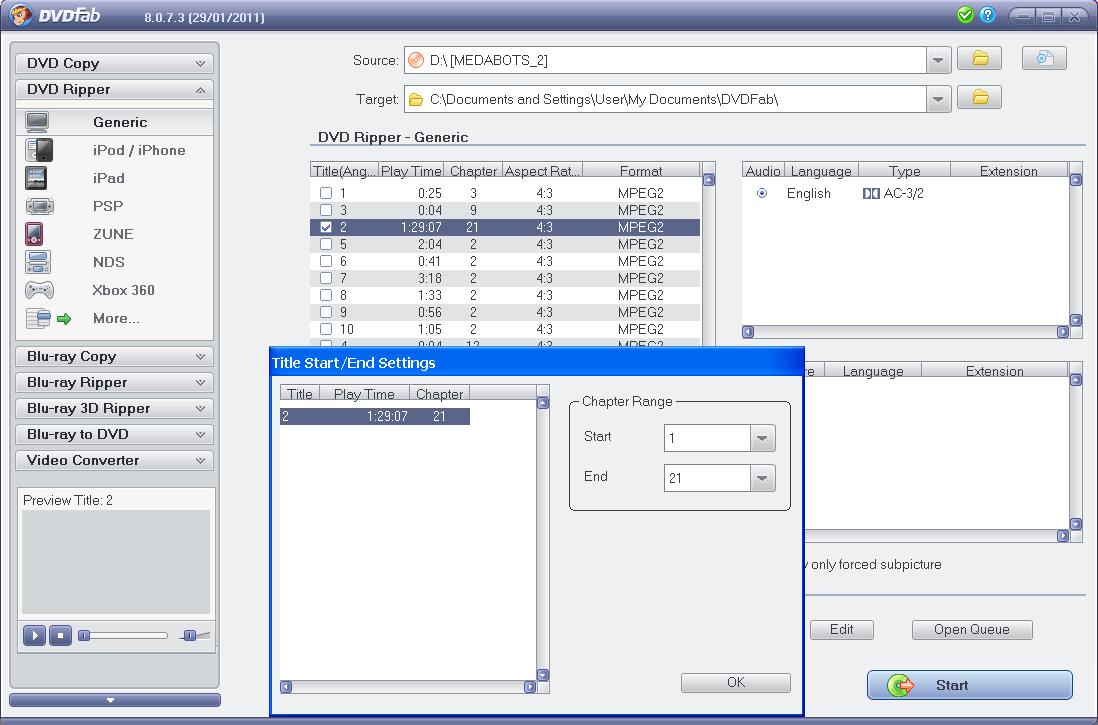Image resolution: width=1098 pixels, height=725 pixels.
Task: Confirm dialog with OK button
Action: (735, 682)
